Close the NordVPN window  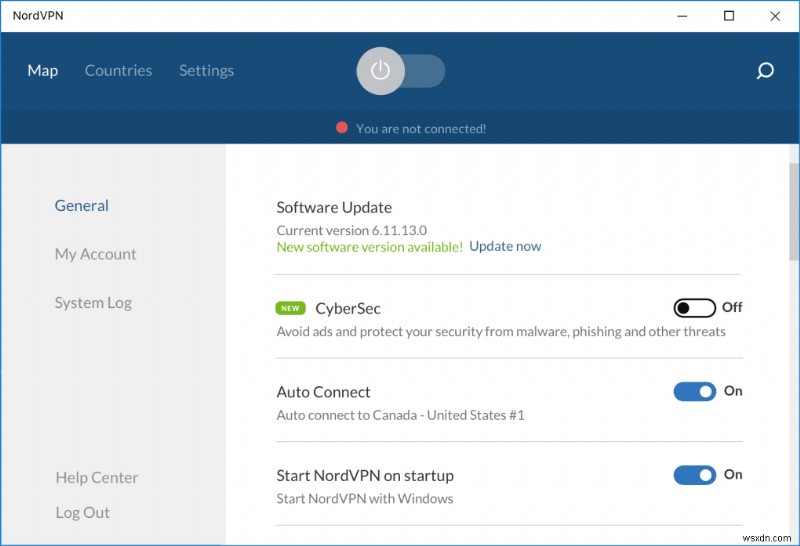pyautogui.click(x=775, y=16)
